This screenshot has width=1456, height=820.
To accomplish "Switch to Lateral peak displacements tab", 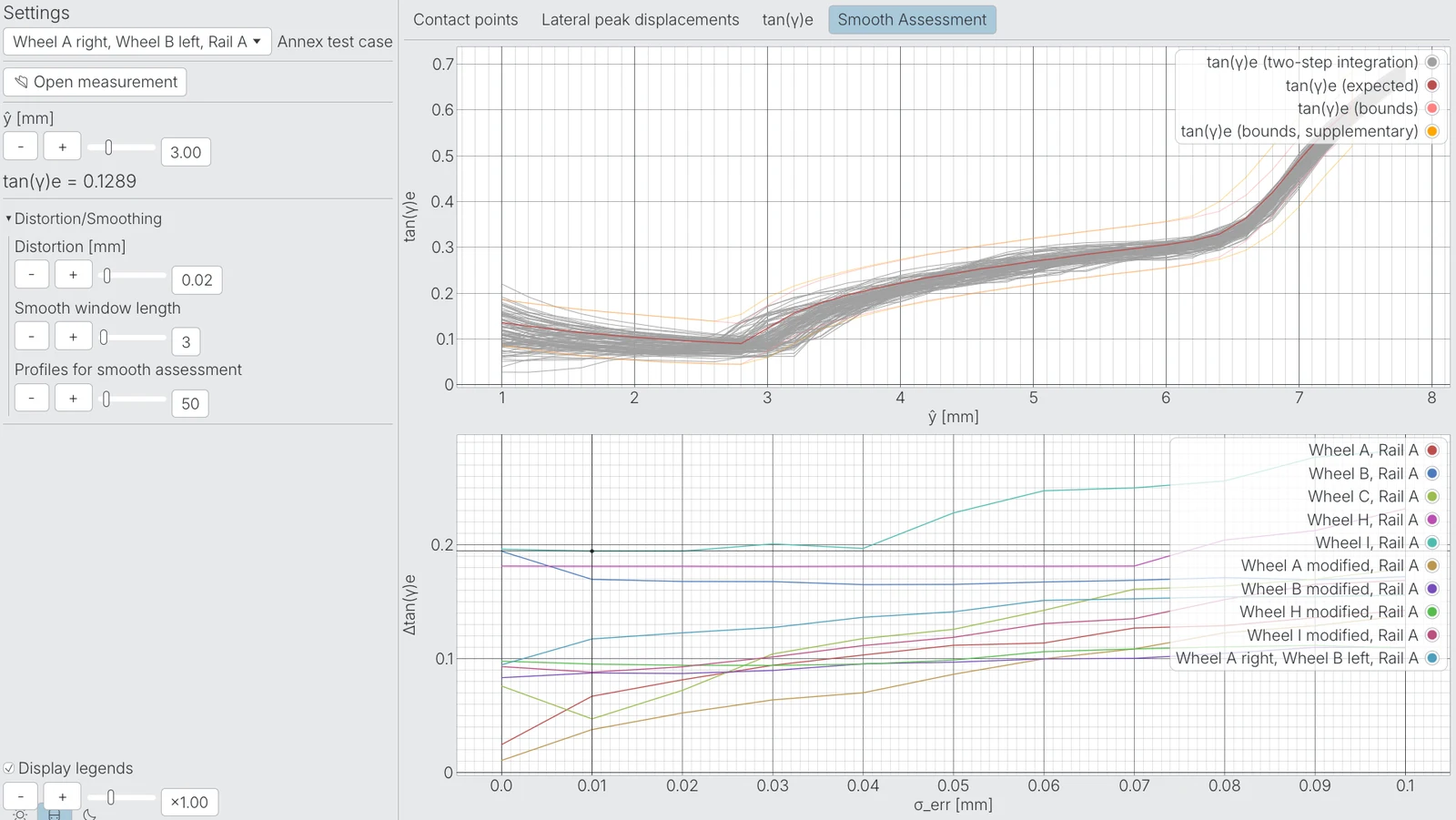I will [640, 20].
